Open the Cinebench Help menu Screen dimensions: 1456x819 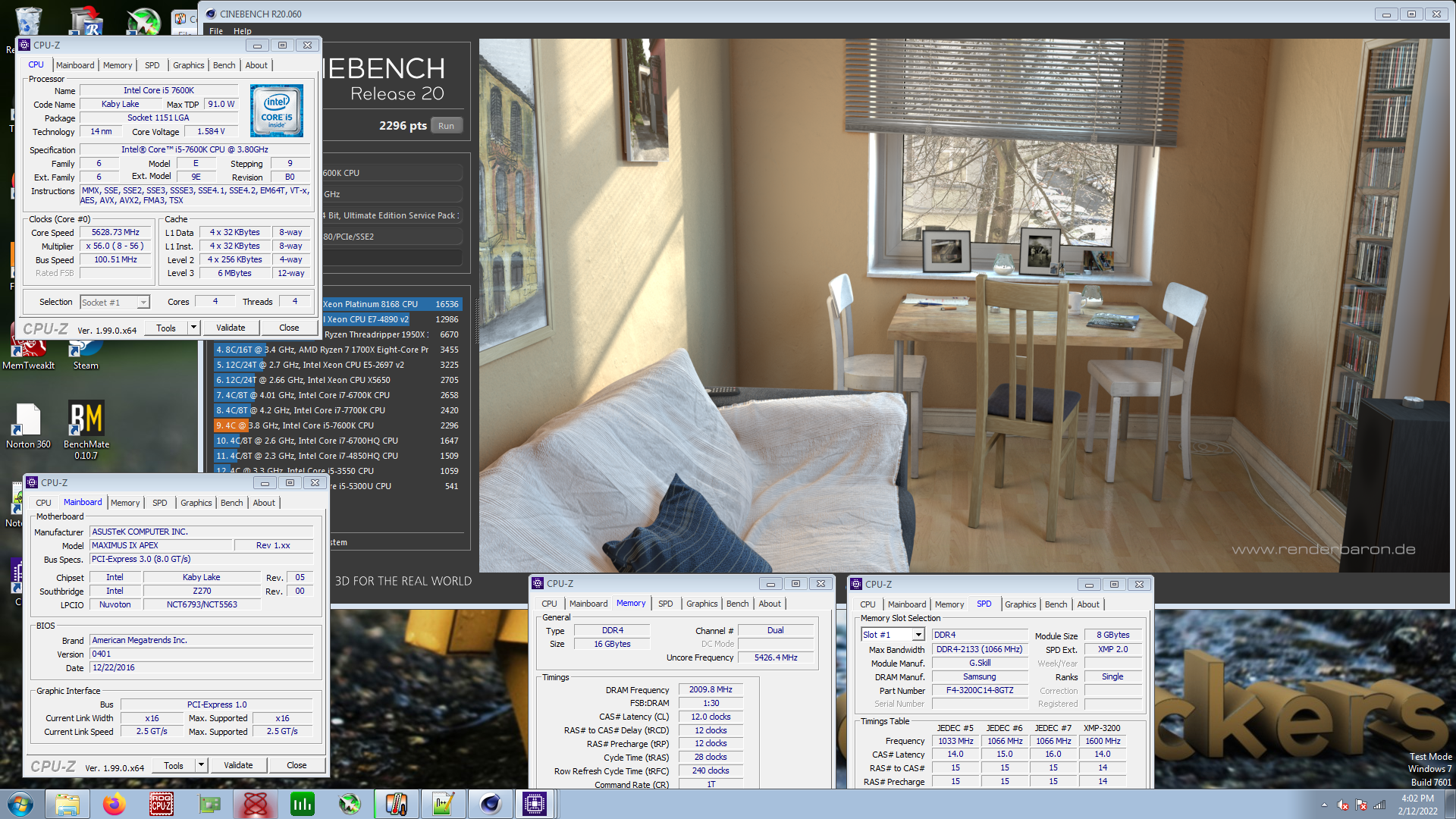click(x=243, y=31)
